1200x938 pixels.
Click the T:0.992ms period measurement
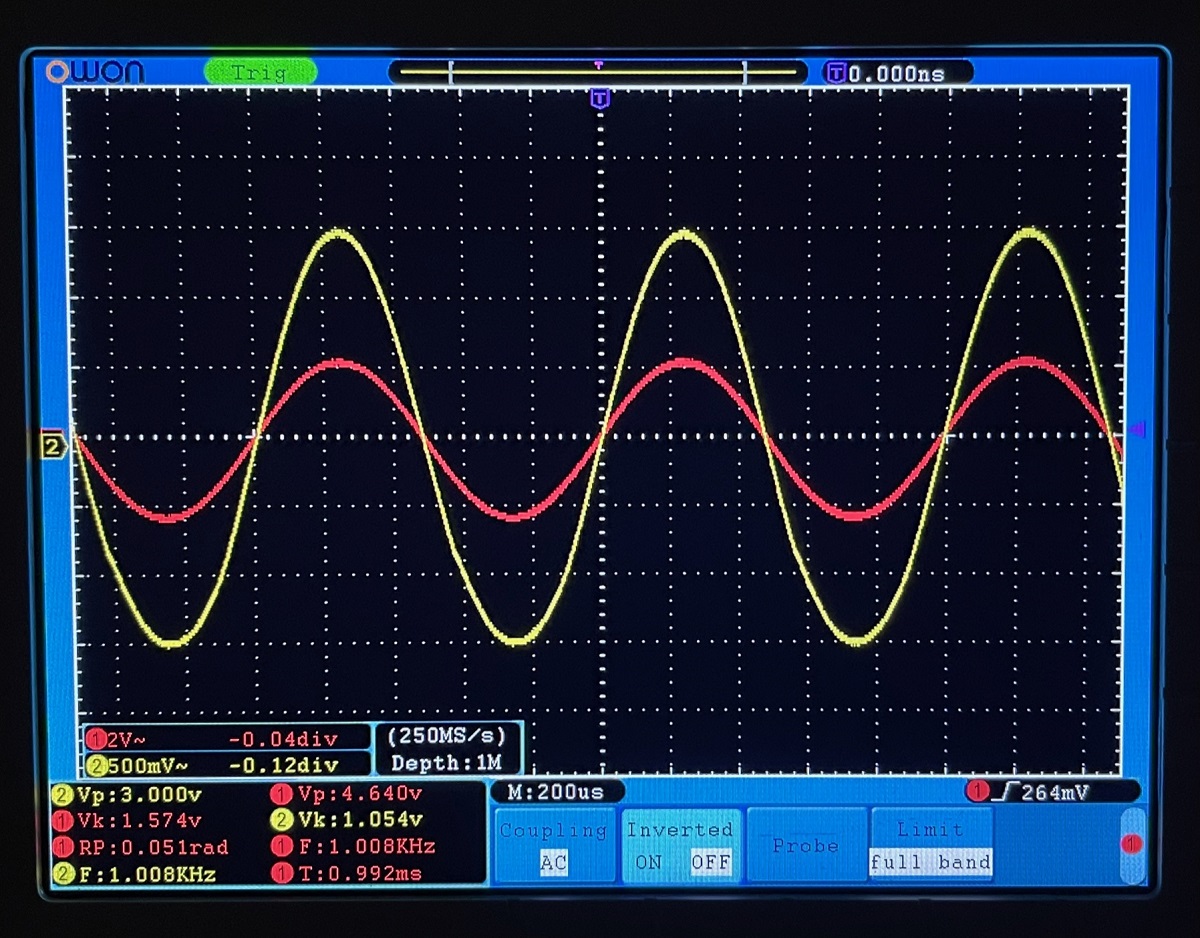click(347, 874)
